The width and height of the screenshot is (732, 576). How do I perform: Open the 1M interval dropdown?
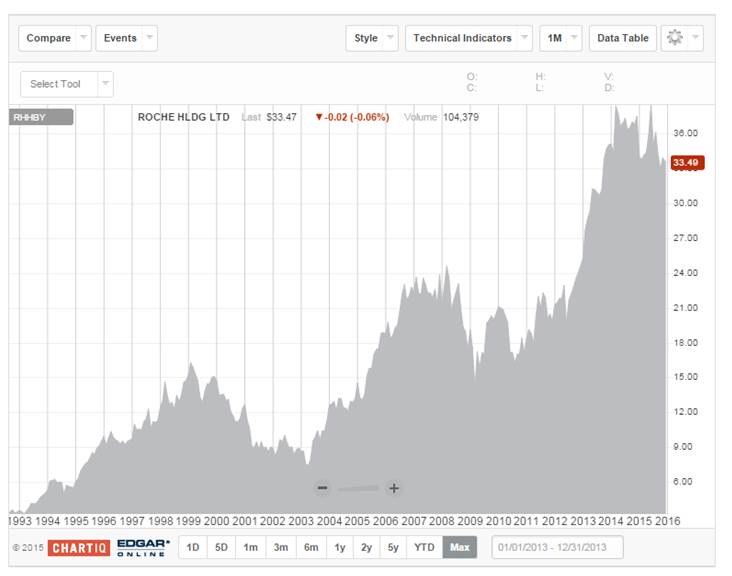click(560, 38)
